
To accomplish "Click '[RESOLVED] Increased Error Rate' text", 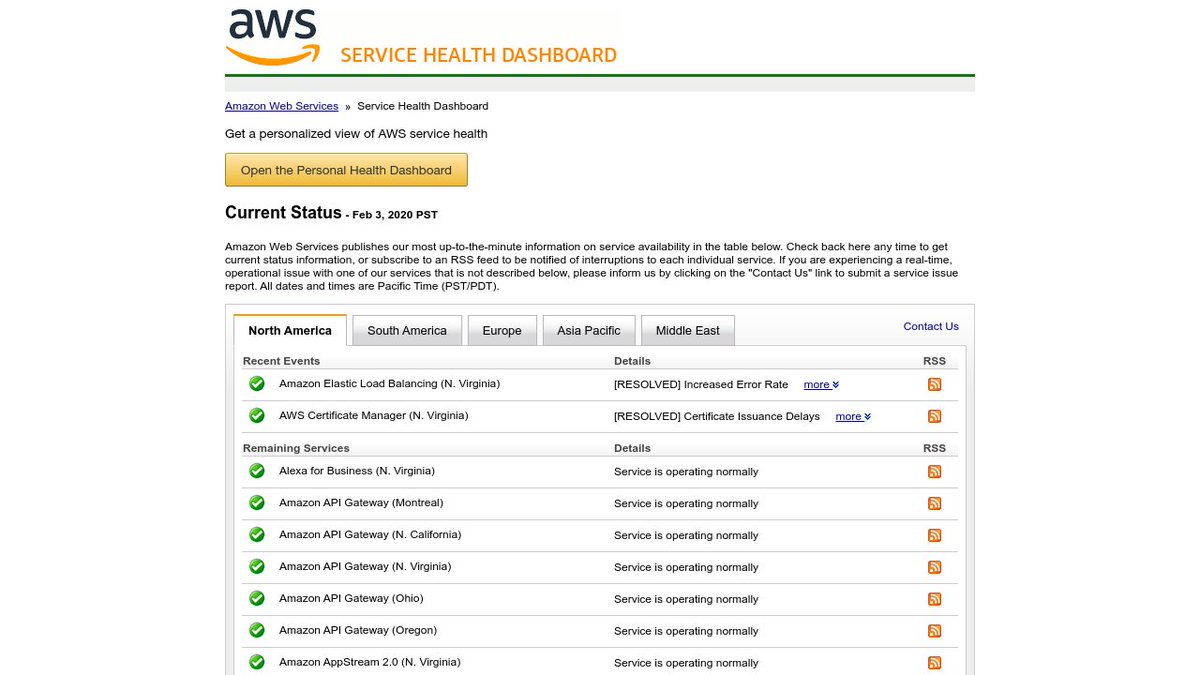I will 701,385.
